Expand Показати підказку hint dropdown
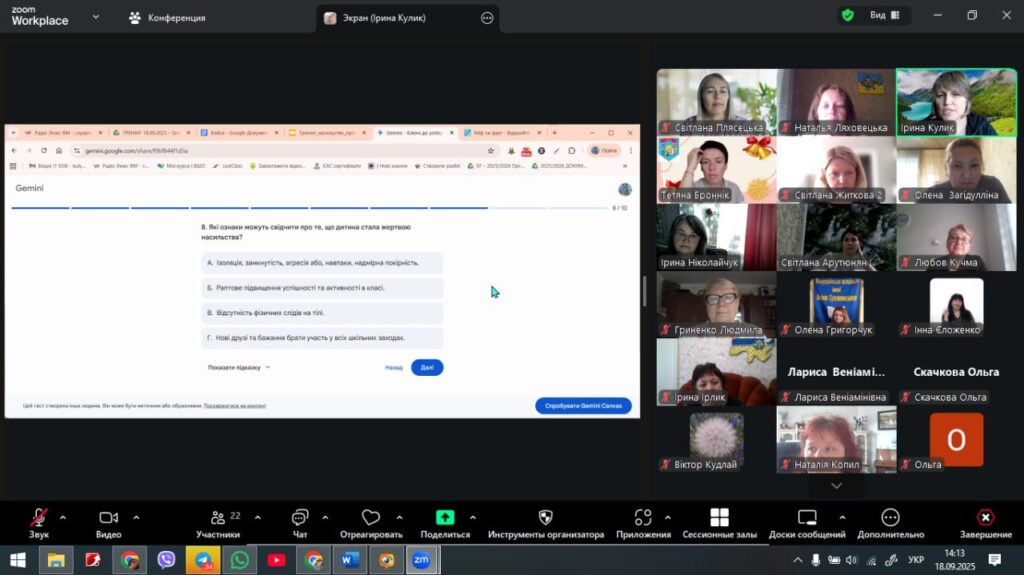1024x575 pixels. (x=239, y=367)
